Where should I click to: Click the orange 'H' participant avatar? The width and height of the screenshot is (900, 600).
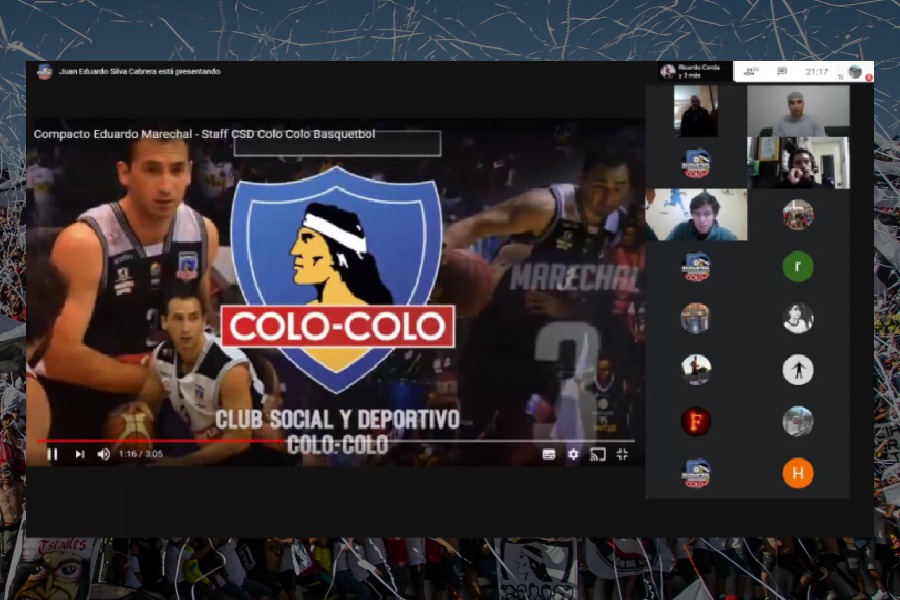(798, 473)
